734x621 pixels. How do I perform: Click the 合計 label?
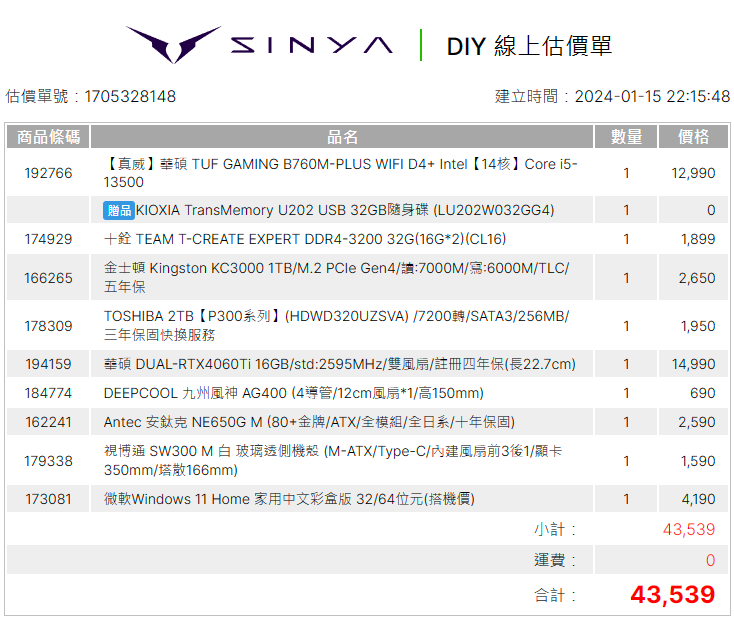point(555,595)
